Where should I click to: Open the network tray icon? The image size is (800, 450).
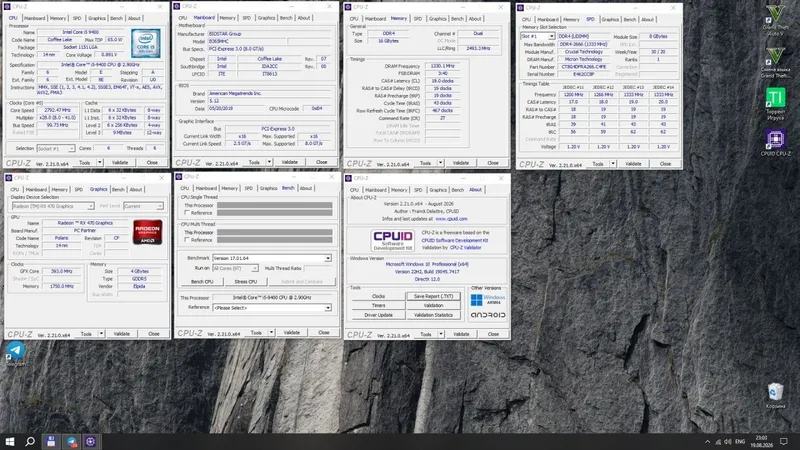tap(718, 442)
